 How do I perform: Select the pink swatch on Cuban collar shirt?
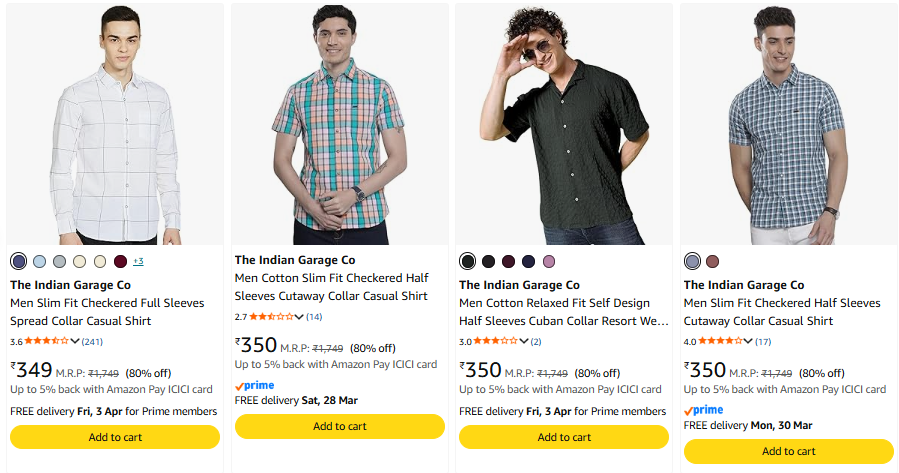pyautogui.click(x=548, y=261)
